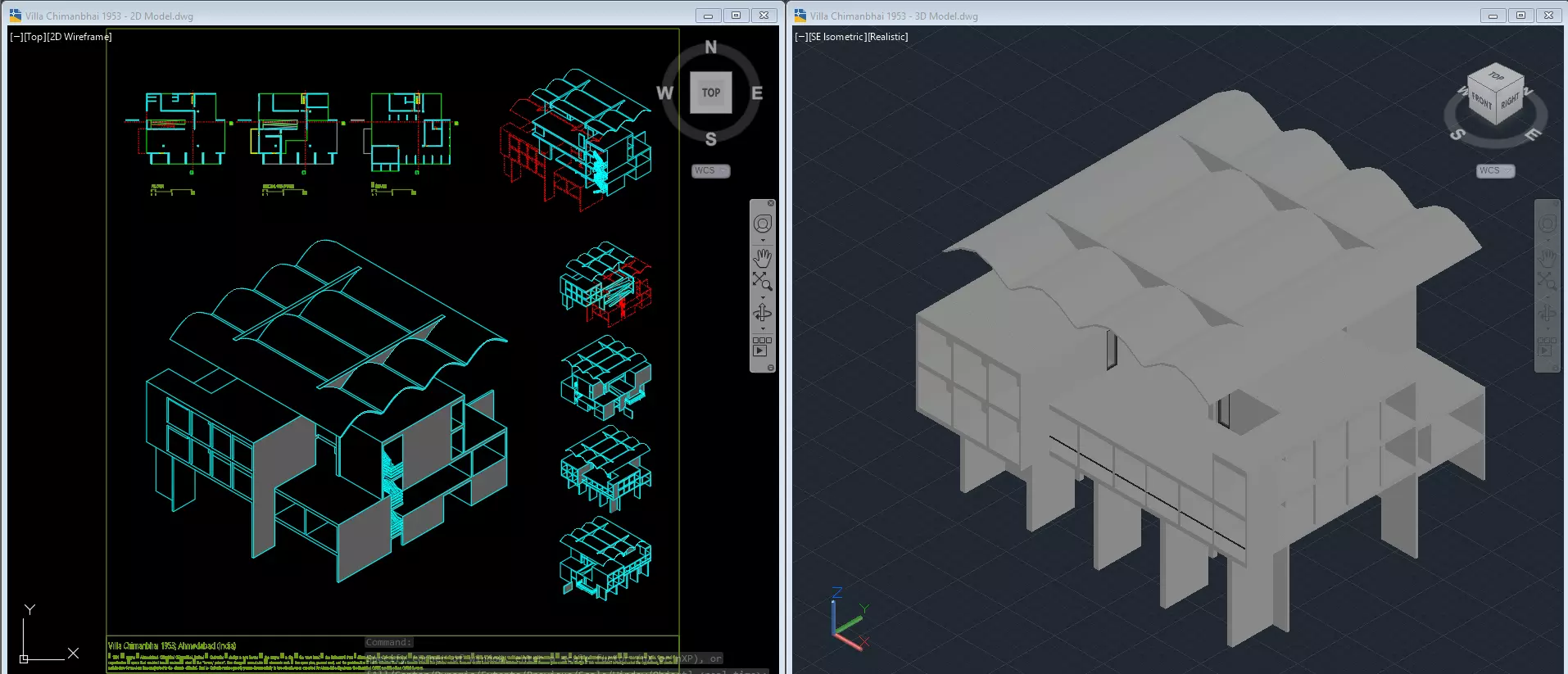Open [-] viewport controls menu in 3D Model window
This screenshot has width=1568, height=674.
click(x=801, y=37)
